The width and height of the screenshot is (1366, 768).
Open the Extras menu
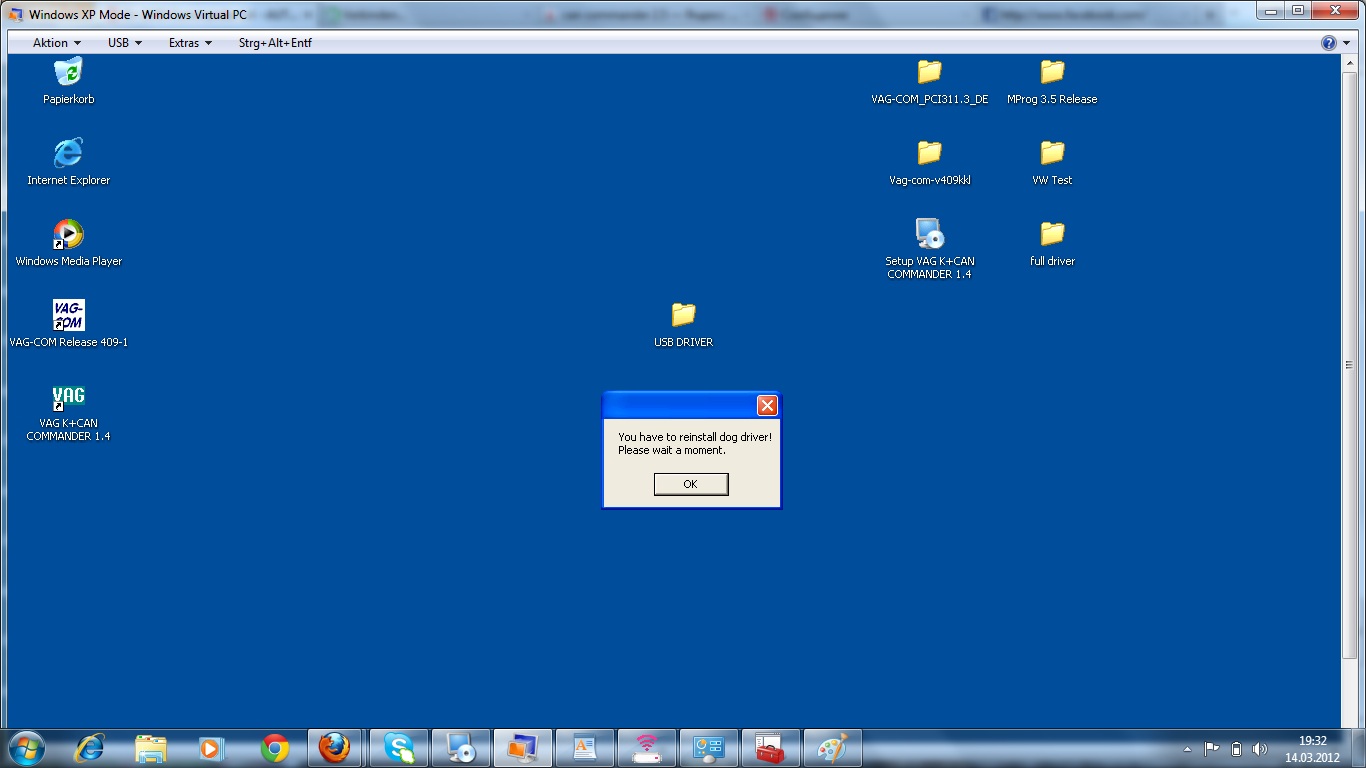[x=190, y=43]
